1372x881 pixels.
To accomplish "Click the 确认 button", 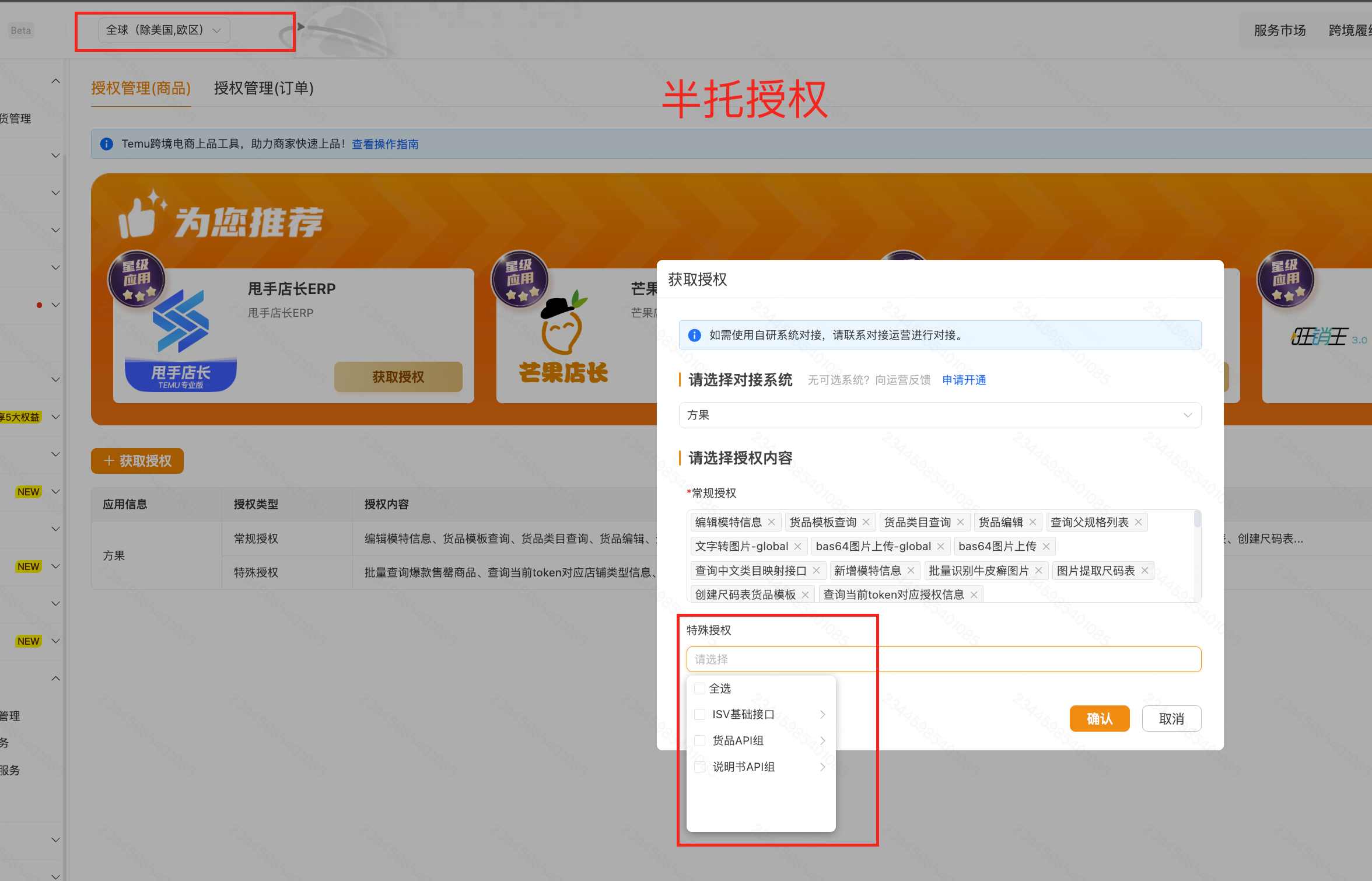I will 1099,718.
